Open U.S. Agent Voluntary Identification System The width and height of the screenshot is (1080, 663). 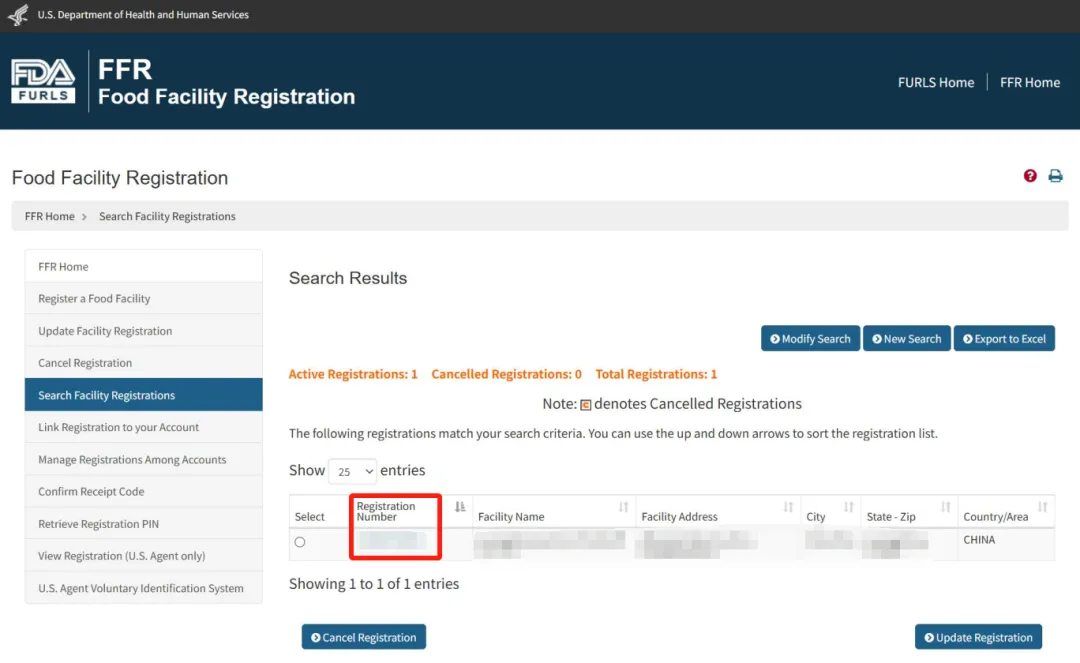click(143, 588)
